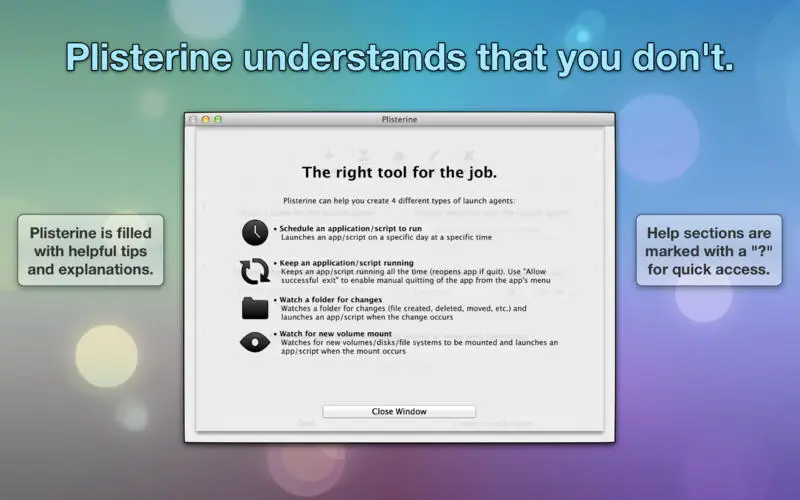Image resolution: width=800 pixels, height=500 pixels.
Task: Select 'Keep an application/script running' heading
Action: pyautogui.click(x=346, y=263)
